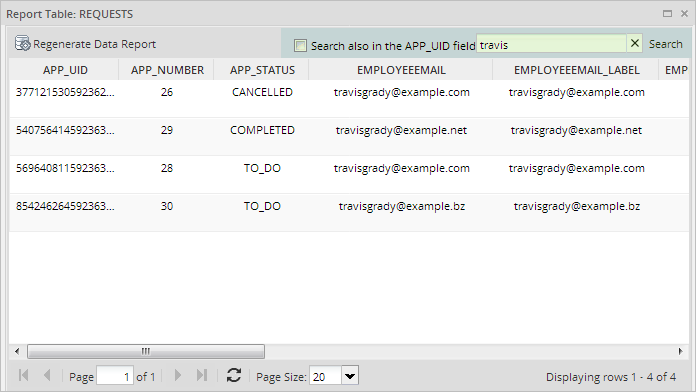Go to the first page of results
The image size is (696, 392).
pyautogui.click(x=24, y=376)
